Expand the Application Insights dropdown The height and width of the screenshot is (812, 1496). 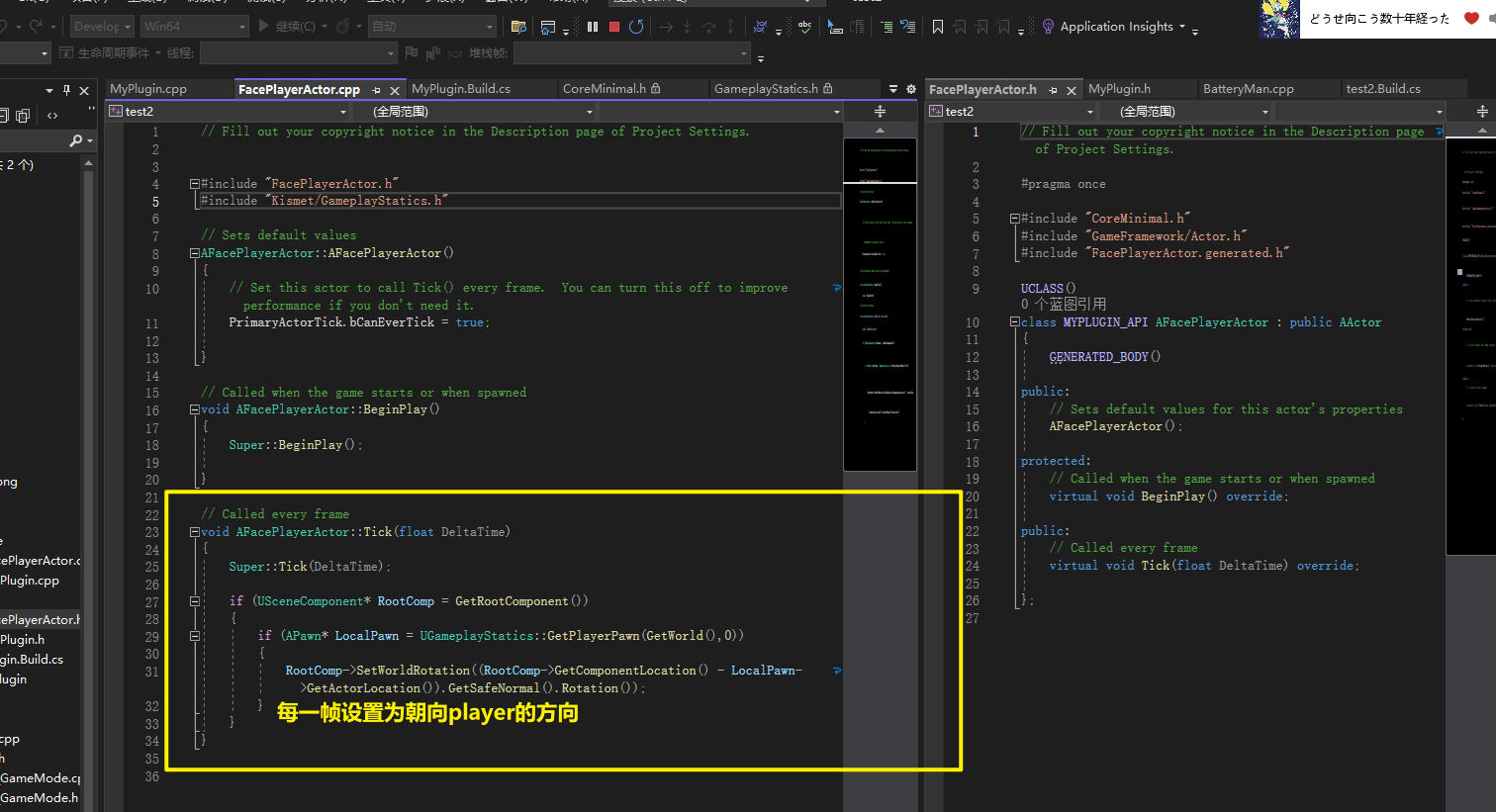[1181, 27]
